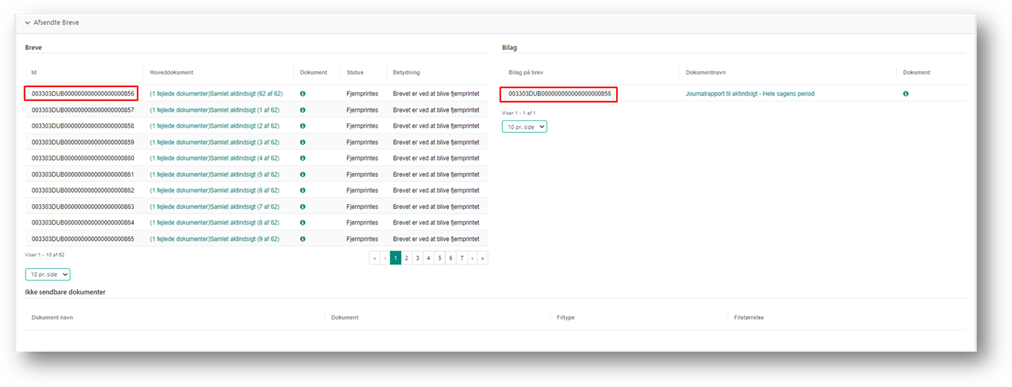Open document icon for Samlet aktindsigt (9 af 62)
Viewport: 1012px width, 387px height.
[303, 239]
